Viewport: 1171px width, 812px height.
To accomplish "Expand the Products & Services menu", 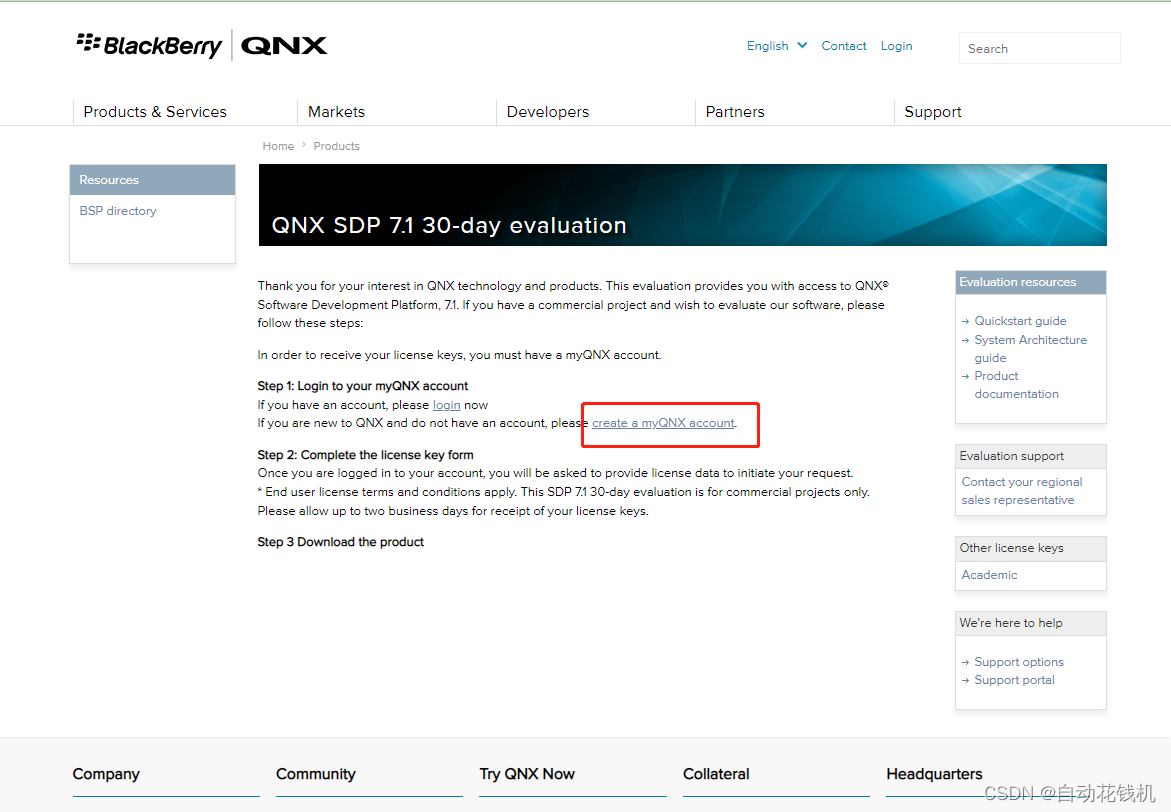I will 155,112.
